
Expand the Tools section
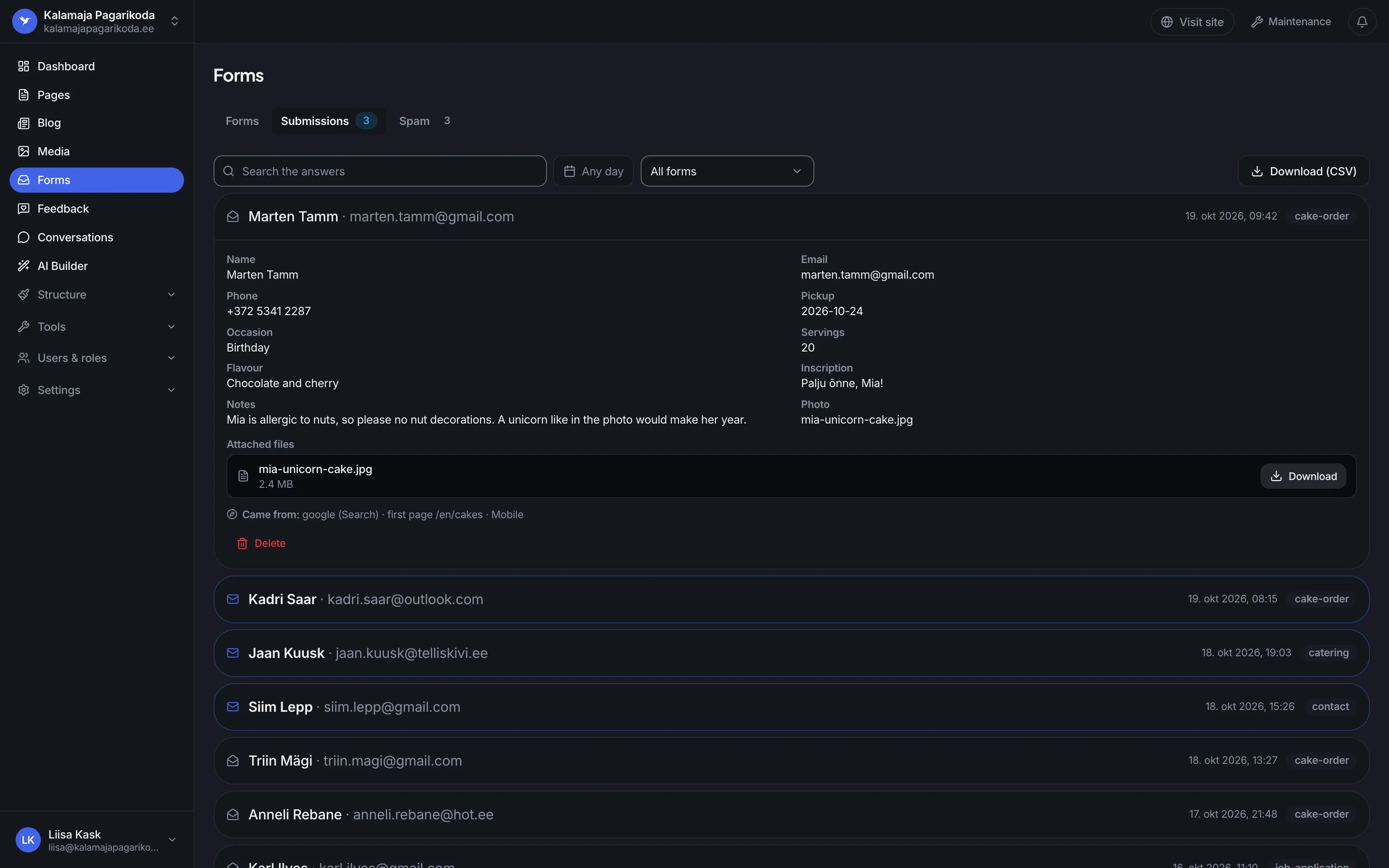pyautogui.click(x=96, y=327)
